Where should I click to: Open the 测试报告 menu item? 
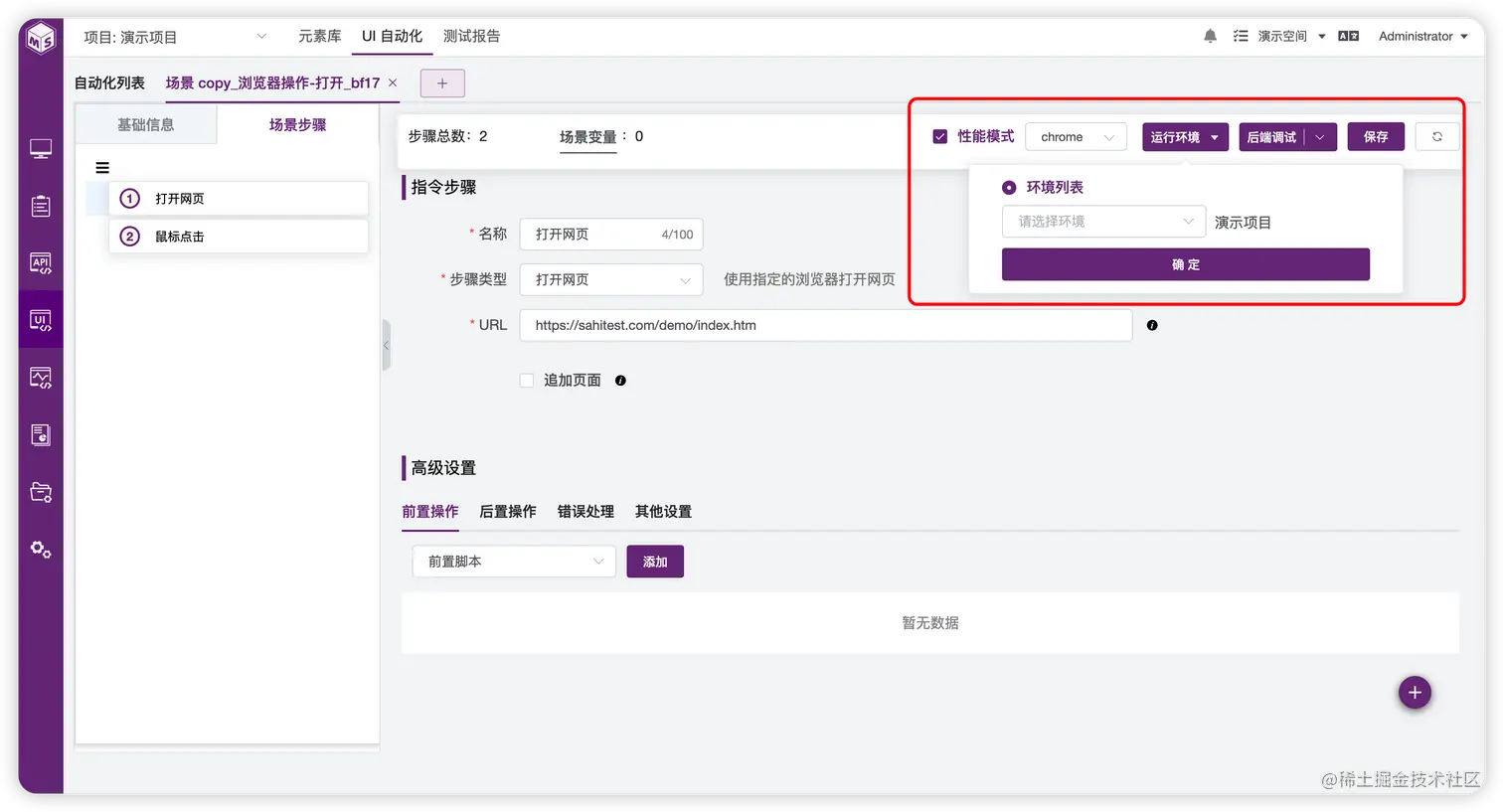click(472, 36)
